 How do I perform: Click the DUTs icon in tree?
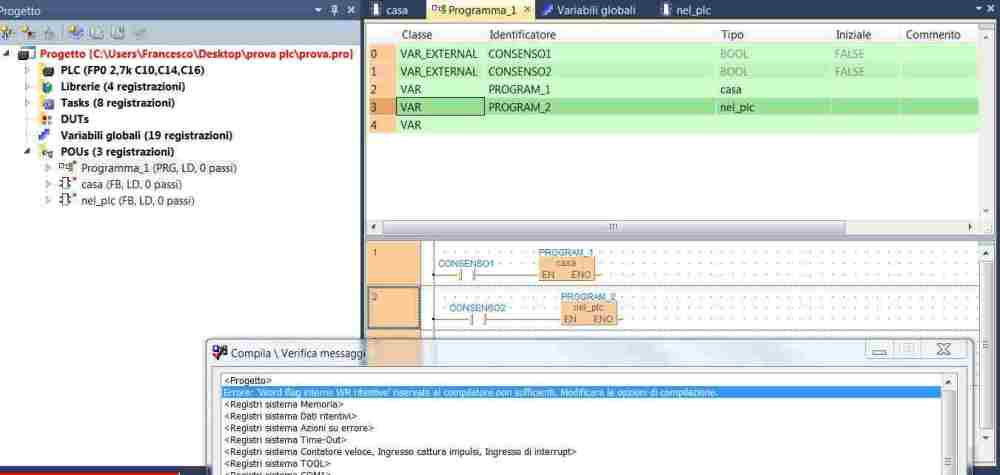pos(49,119)
